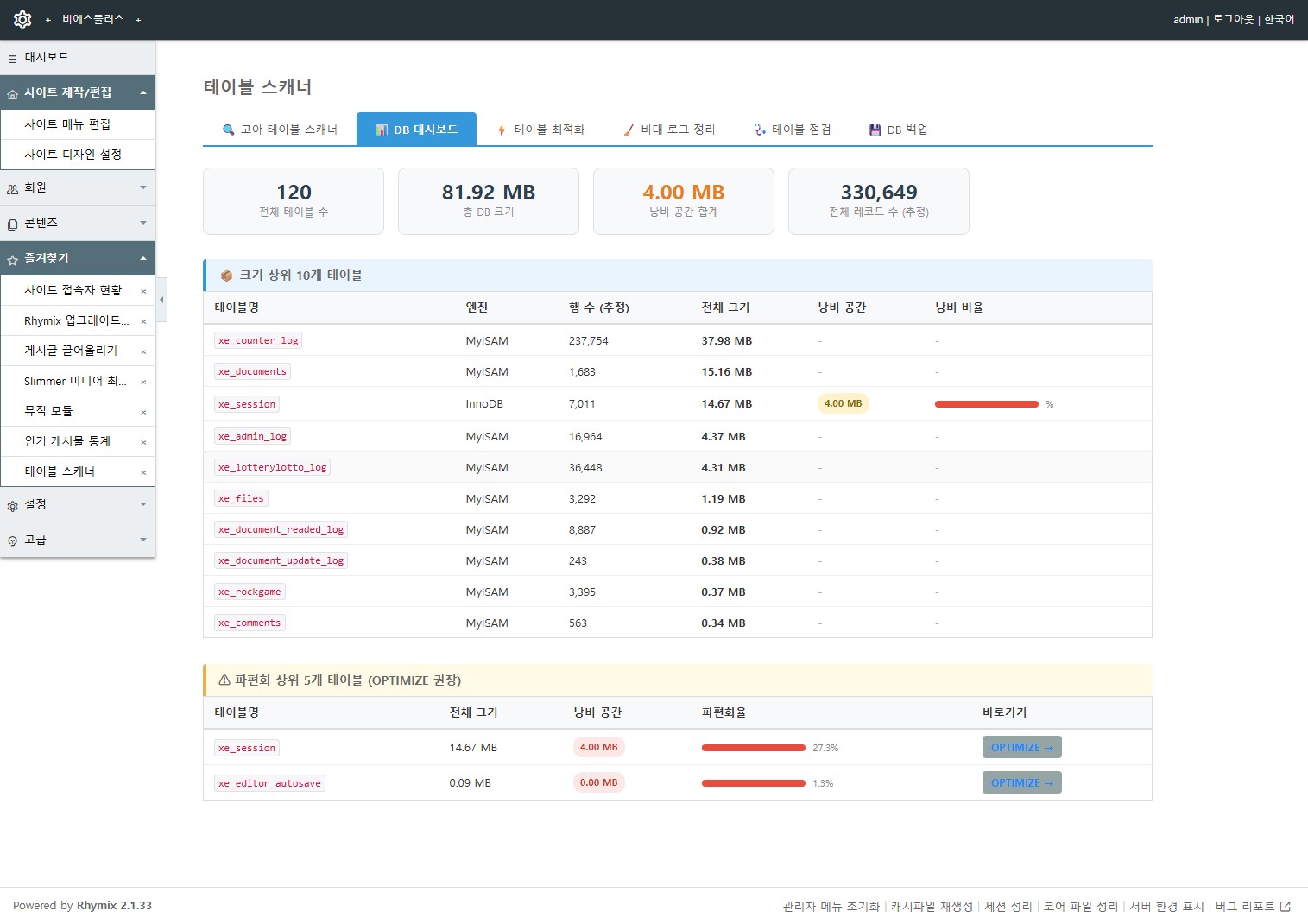Open 대시보드 in the sidebar
The width and height of the screenshot is (1308, 924).
click(78, 57)
